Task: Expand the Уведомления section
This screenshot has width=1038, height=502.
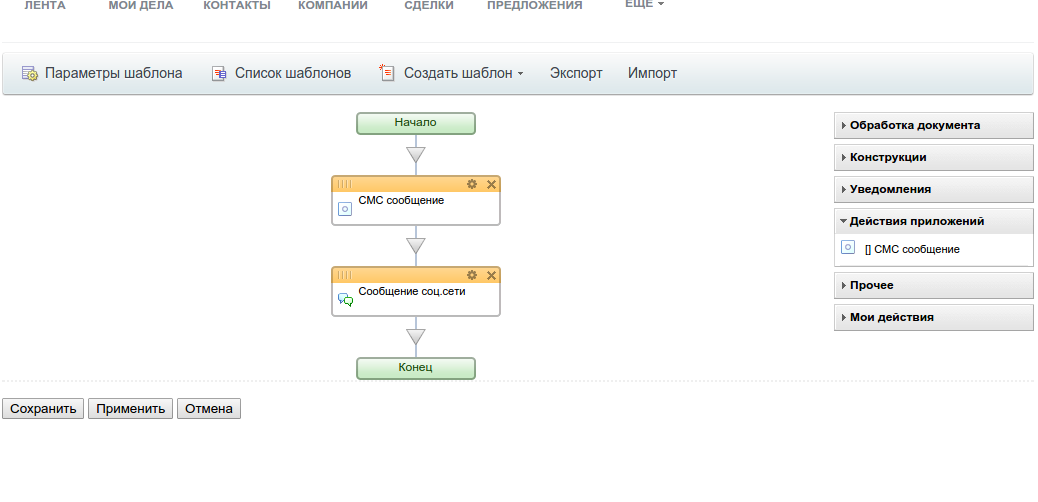Action: point(933,189)
